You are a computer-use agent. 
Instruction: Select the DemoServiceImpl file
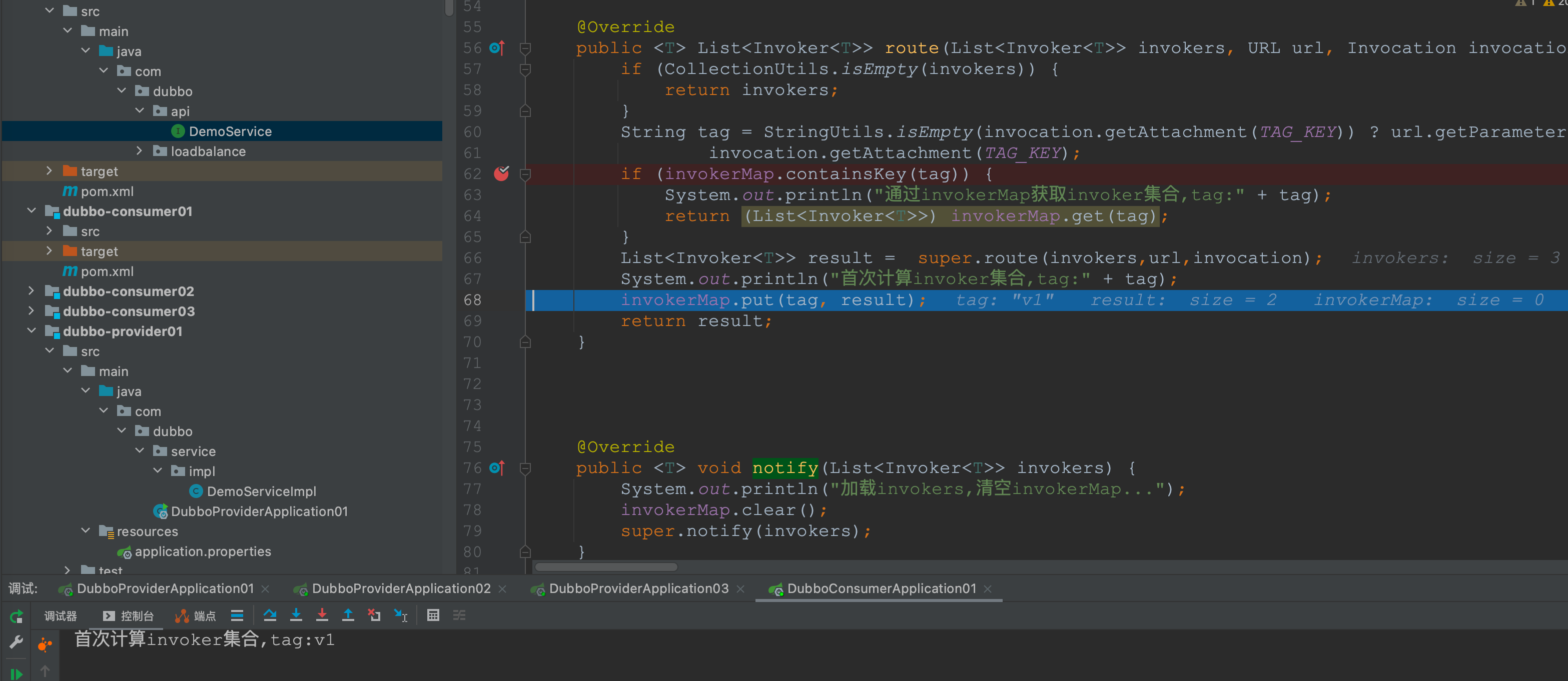(x=261, y=490)
